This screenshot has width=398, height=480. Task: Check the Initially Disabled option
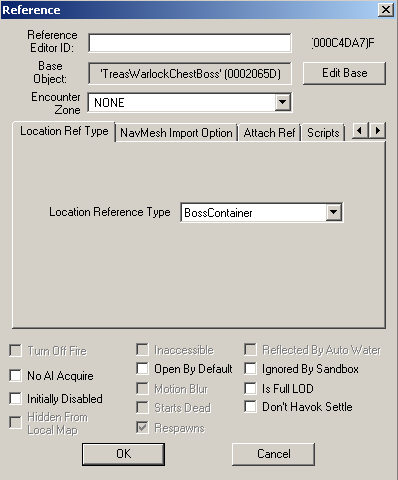click(x=15, y=398)
